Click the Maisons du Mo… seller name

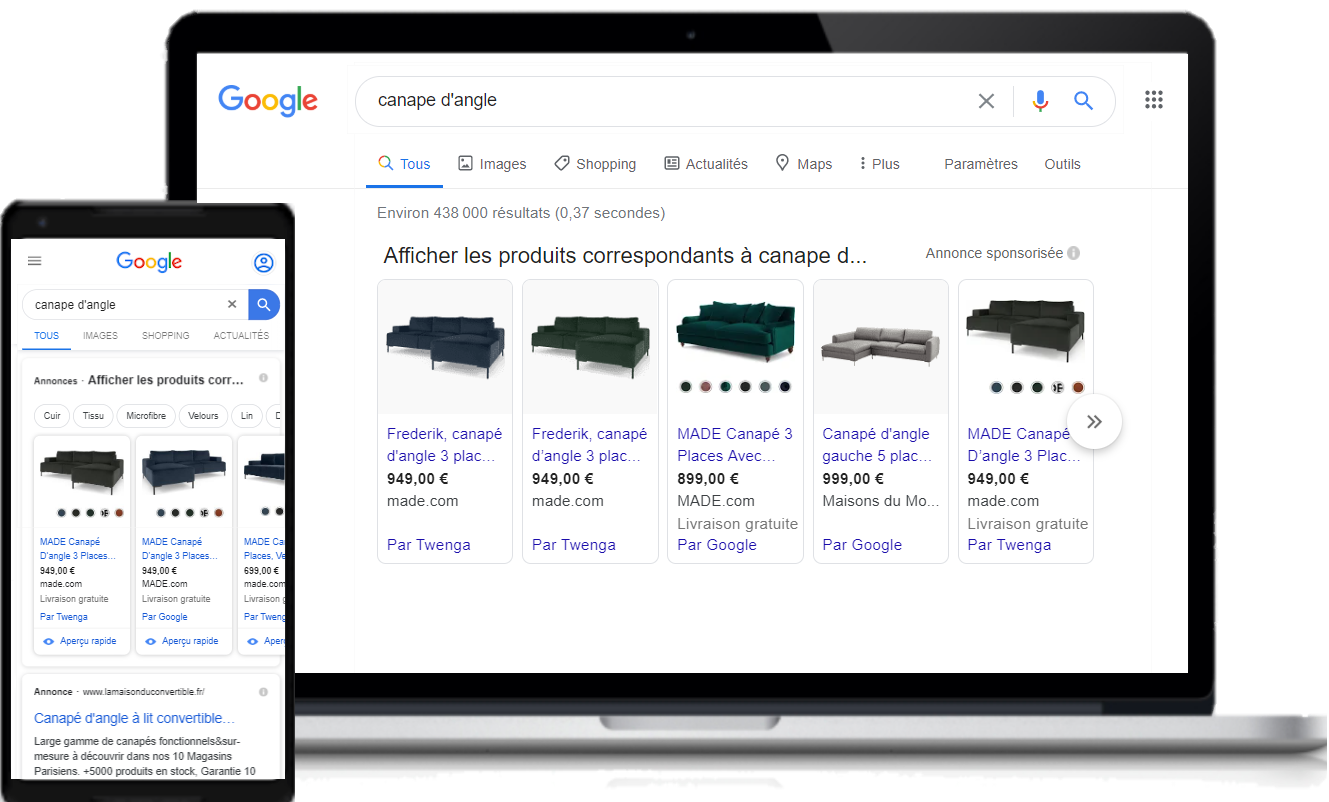point(879,501)
